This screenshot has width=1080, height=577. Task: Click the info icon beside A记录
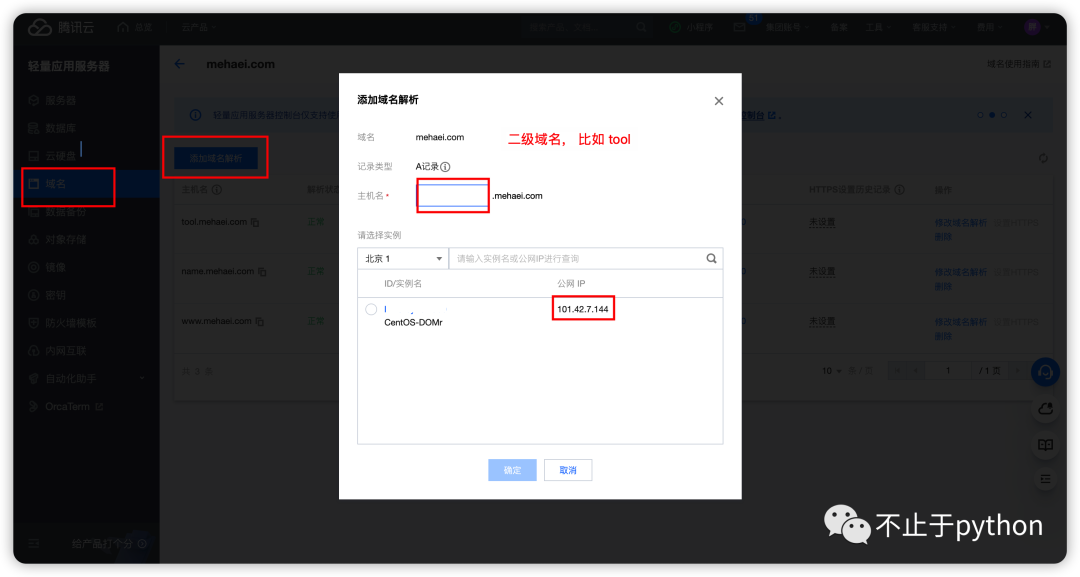[x=445, y=167]
